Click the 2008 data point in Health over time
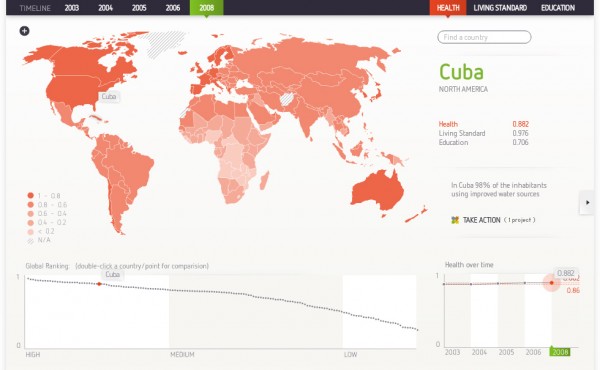 point(551,283)
